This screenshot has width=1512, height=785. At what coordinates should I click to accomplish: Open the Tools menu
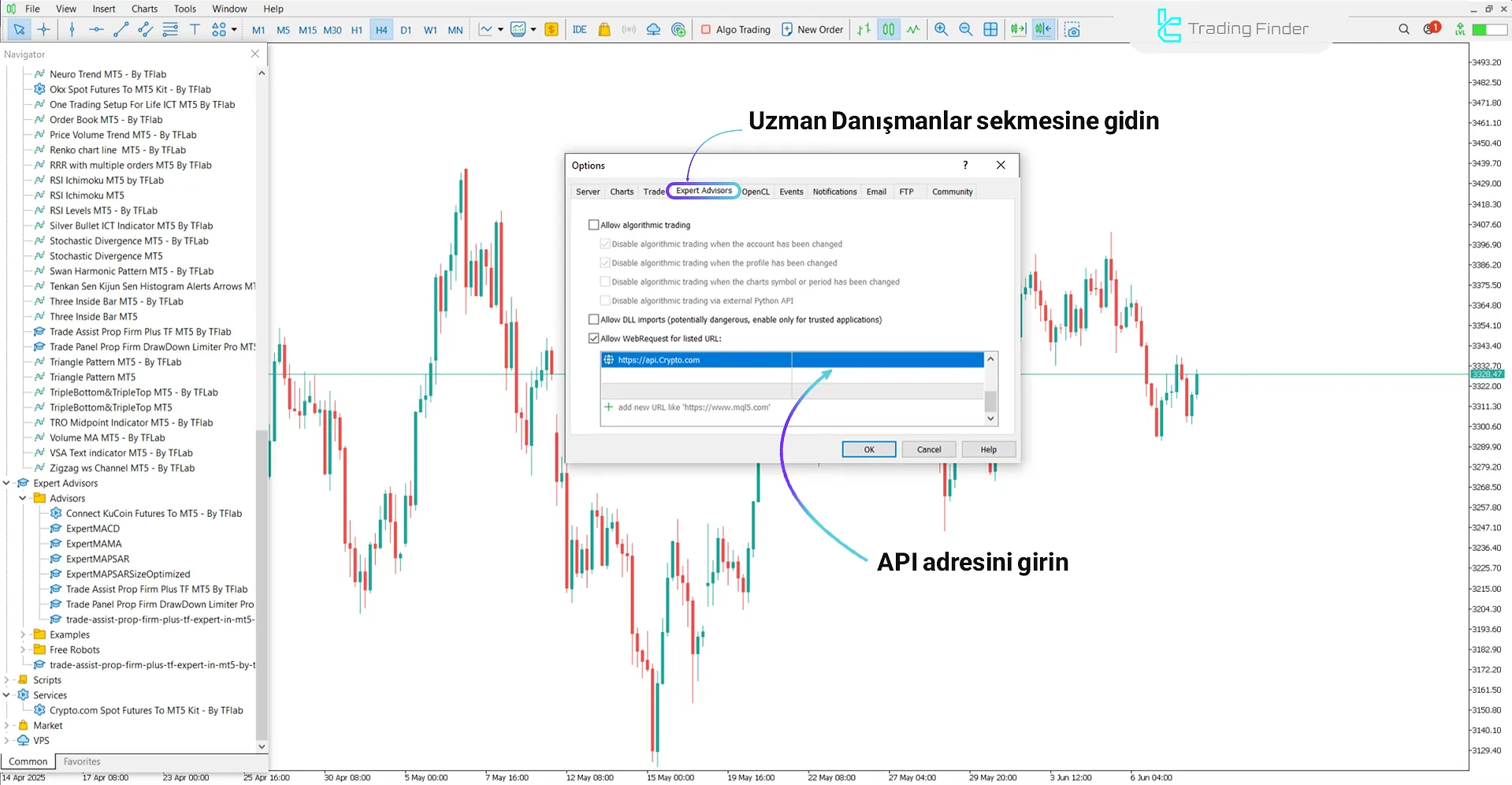185,9
